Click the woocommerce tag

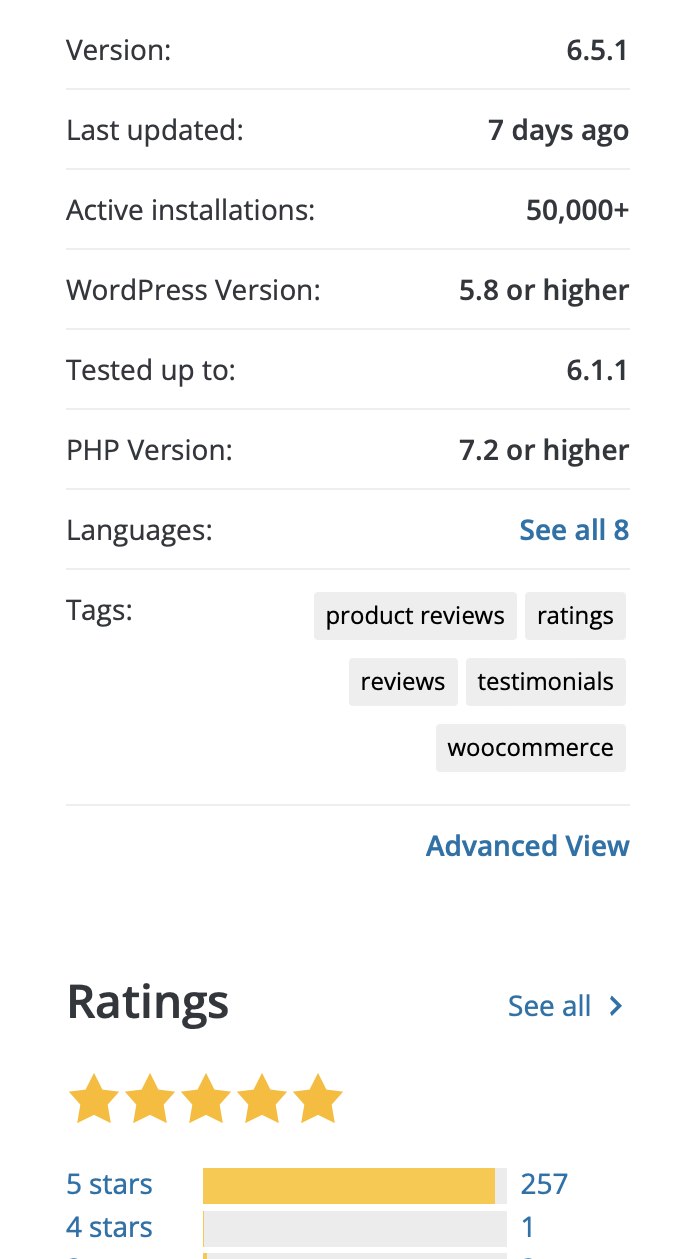point(530,748)
